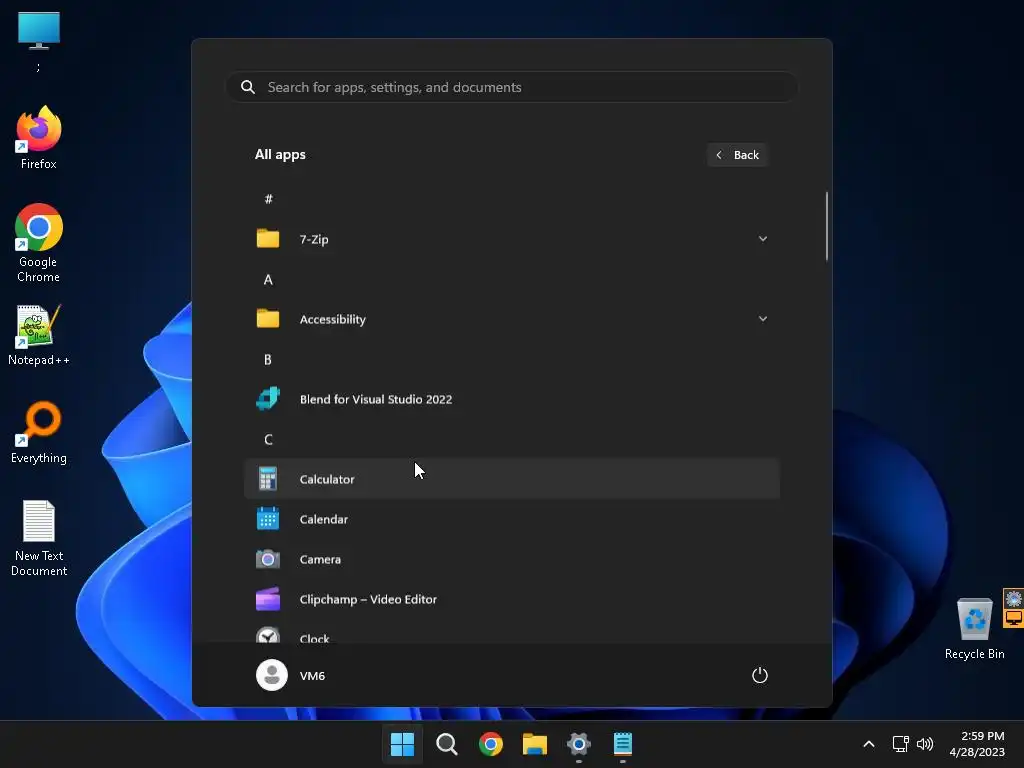Expand the Accessibility folder chevron

763,319
